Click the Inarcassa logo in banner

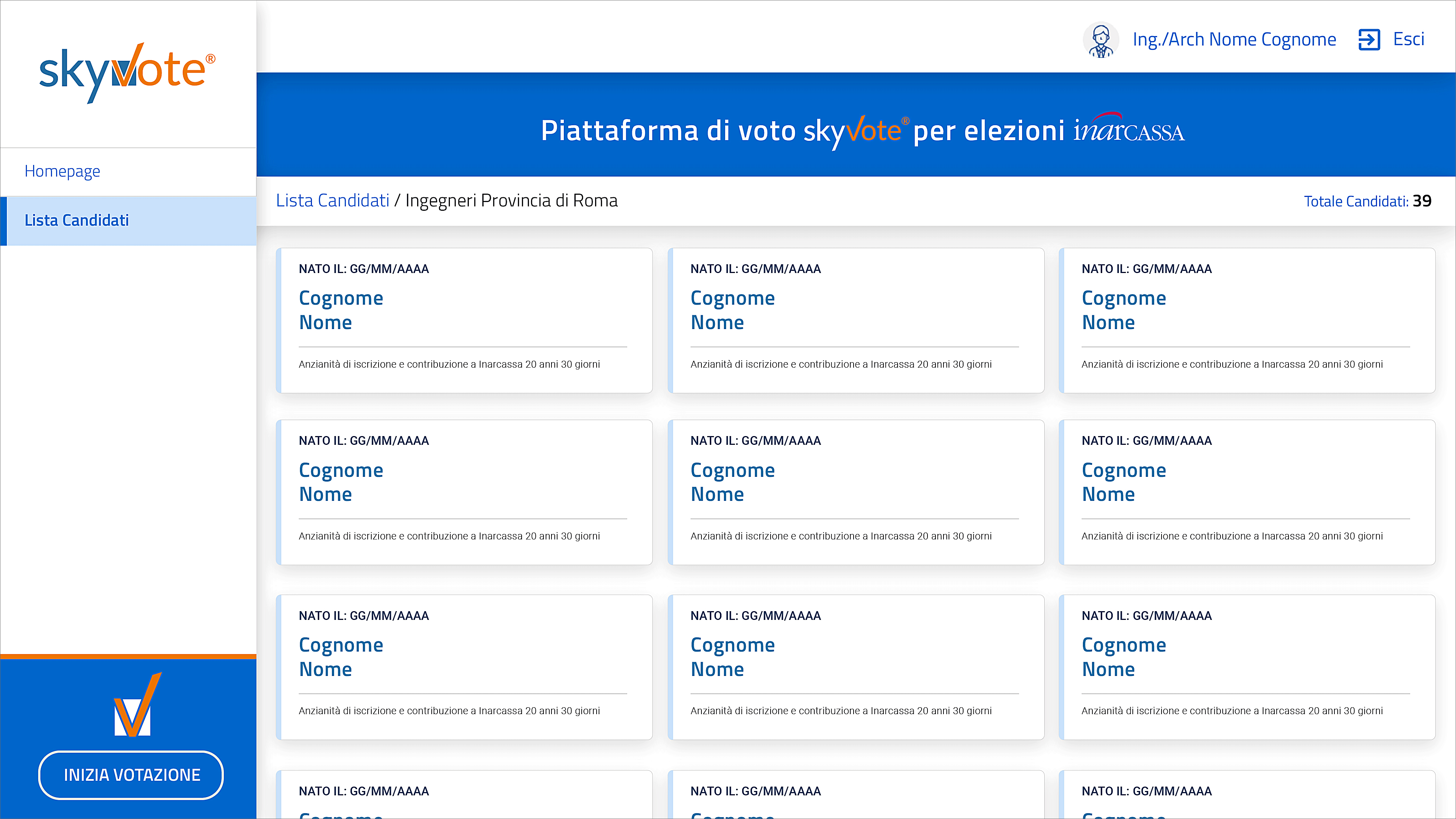pyautogui.click(x=1129, y=129)
